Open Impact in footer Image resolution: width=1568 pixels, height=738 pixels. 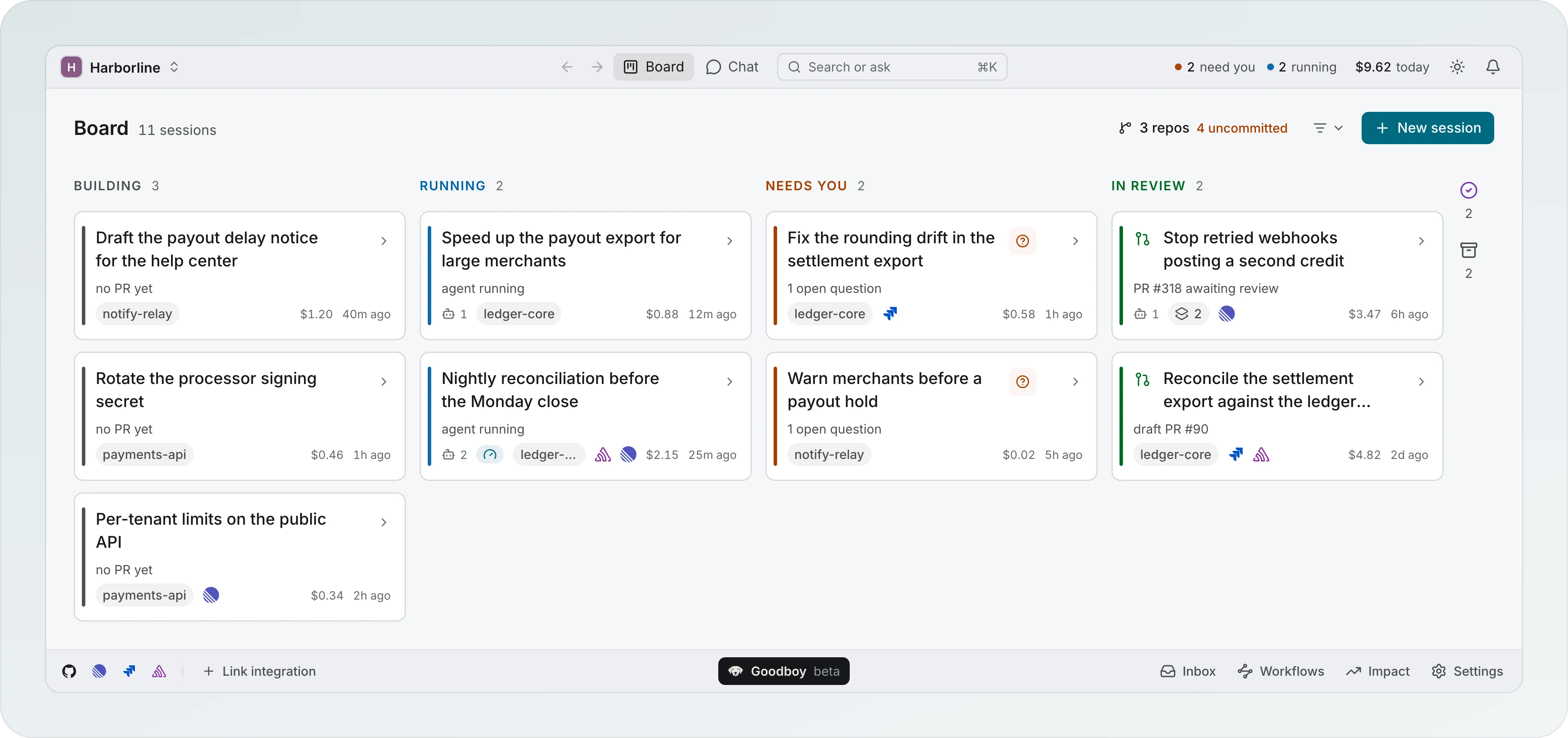1377,671
